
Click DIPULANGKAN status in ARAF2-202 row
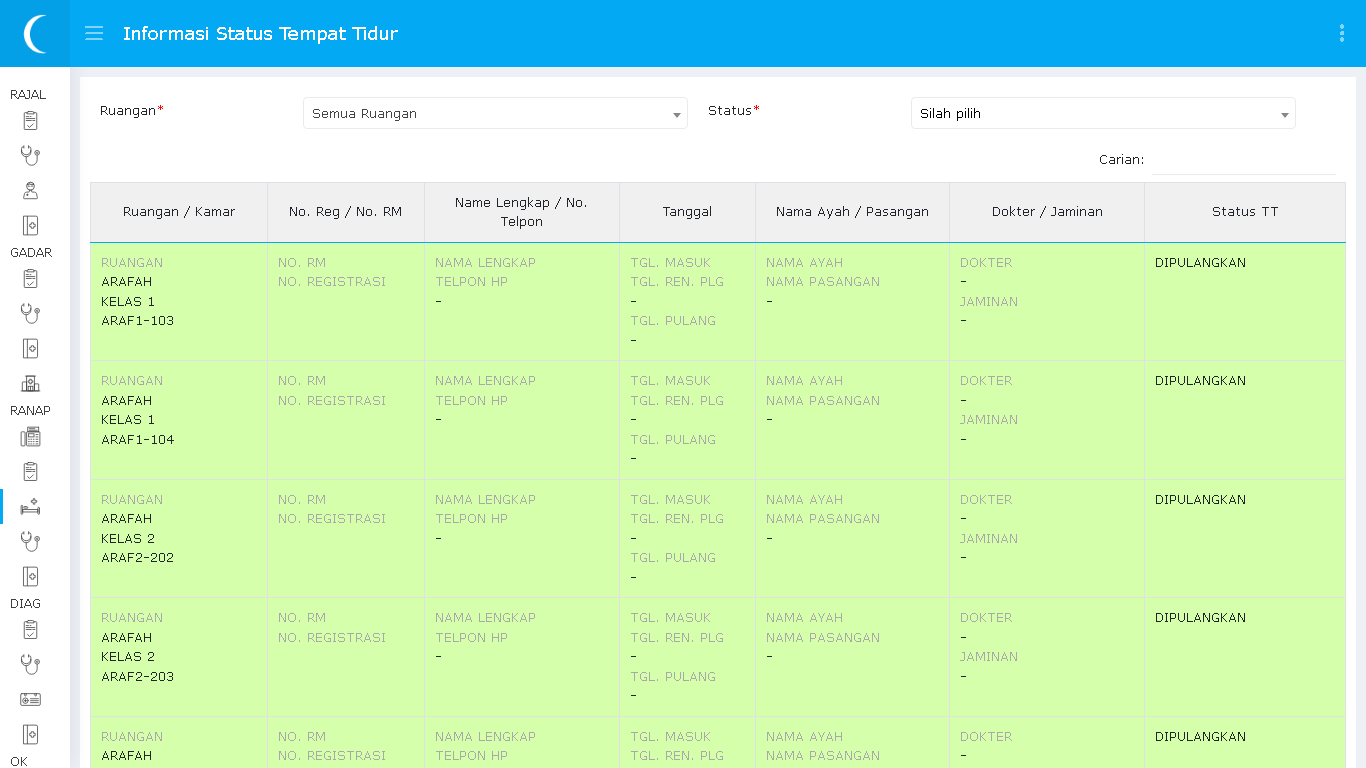(x=1200, y=500)
